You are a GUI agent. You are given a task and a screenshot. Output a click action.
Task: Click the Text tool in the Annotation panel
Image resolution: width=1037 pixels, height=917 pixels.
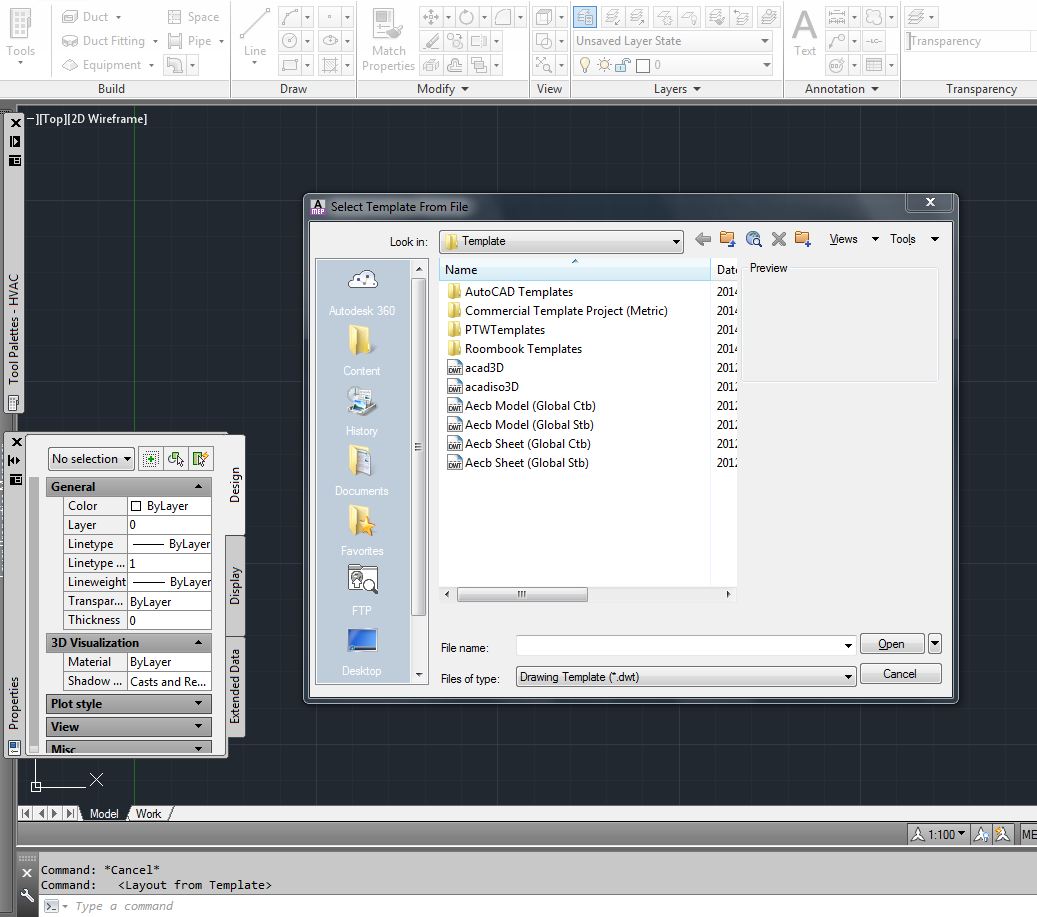pyautogui.click(x=804, y=33)
